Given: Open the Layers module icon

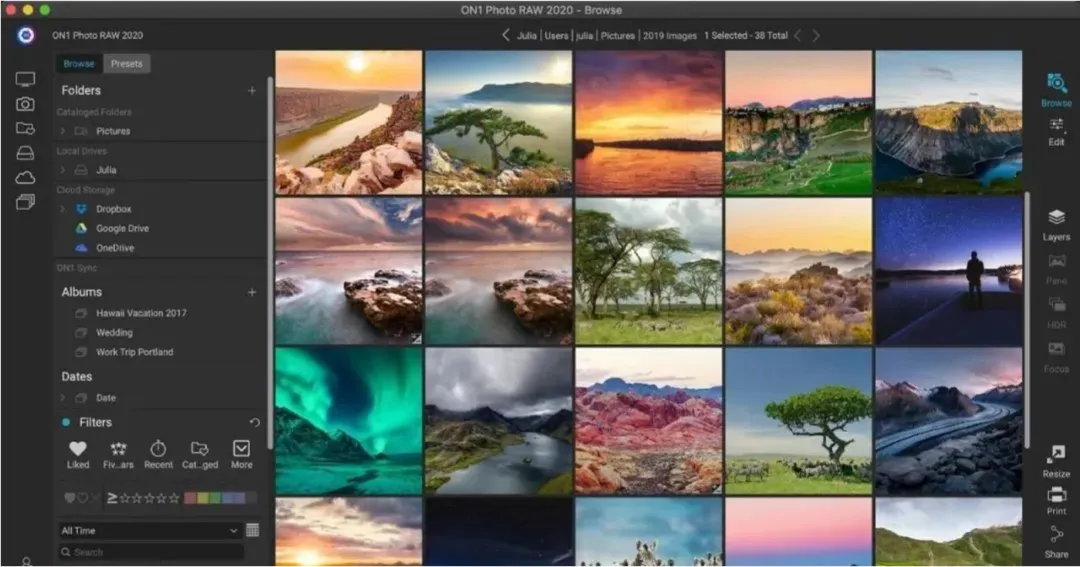Looking at the screenshot, I should point(1056,218).
